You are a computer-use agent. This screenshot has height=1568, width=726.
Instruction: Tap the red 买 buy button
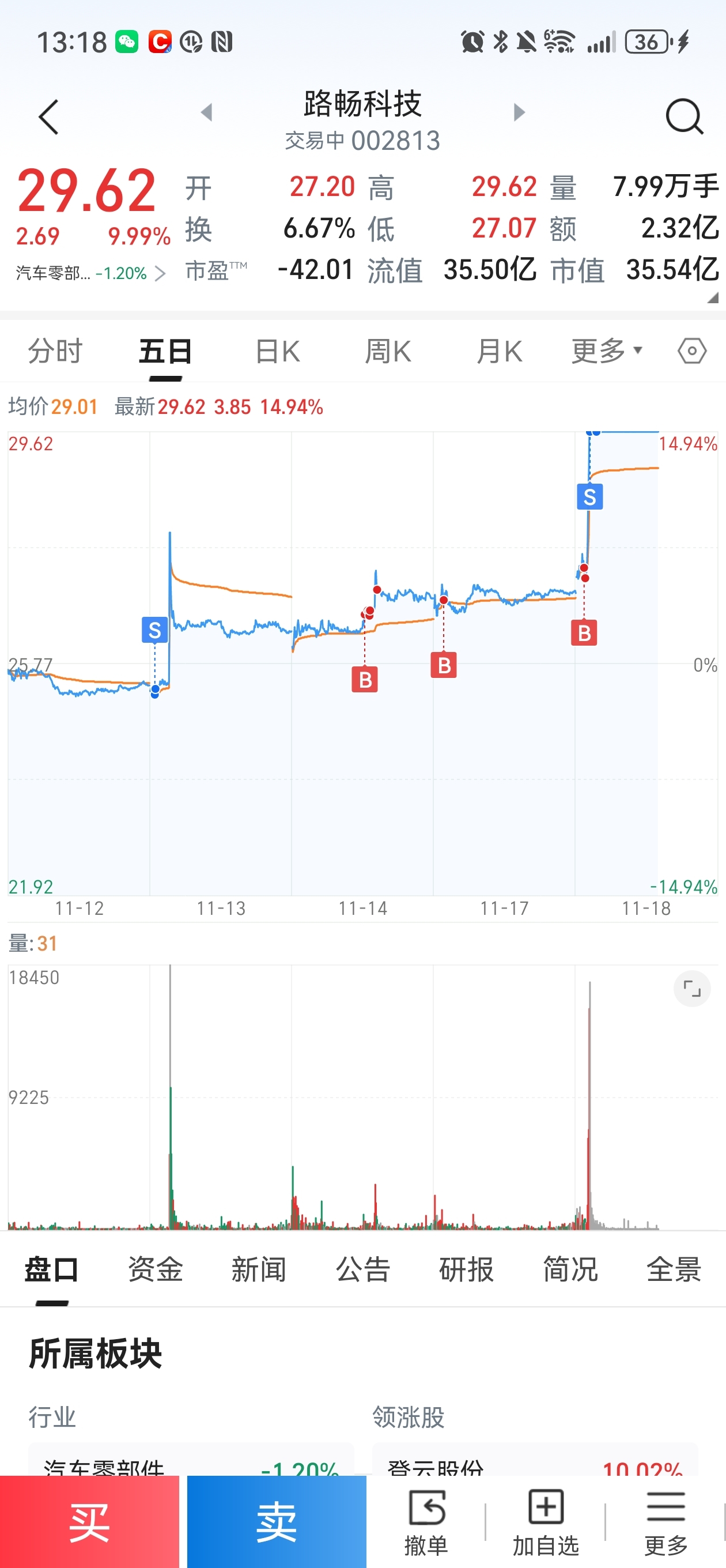[89, 1522]
